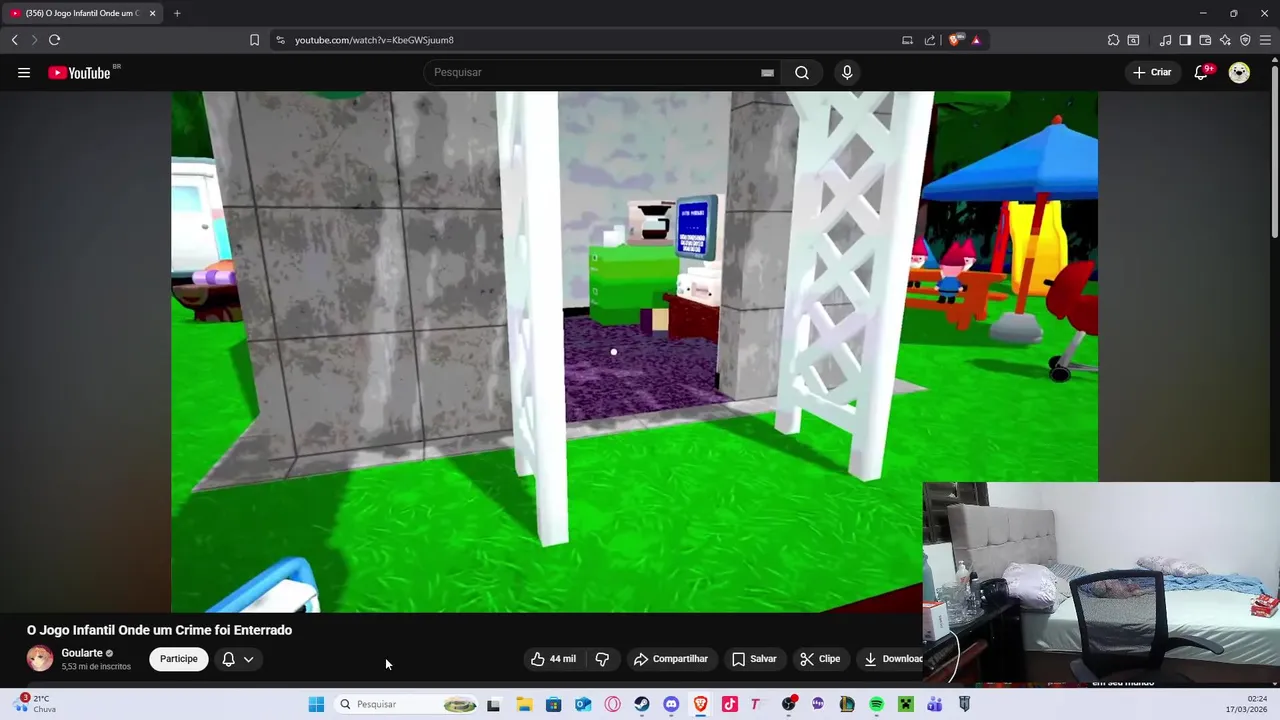Open Discord from the taskbar
Image resolution: width=1280 pixels, height=720 pixels.
671,704
